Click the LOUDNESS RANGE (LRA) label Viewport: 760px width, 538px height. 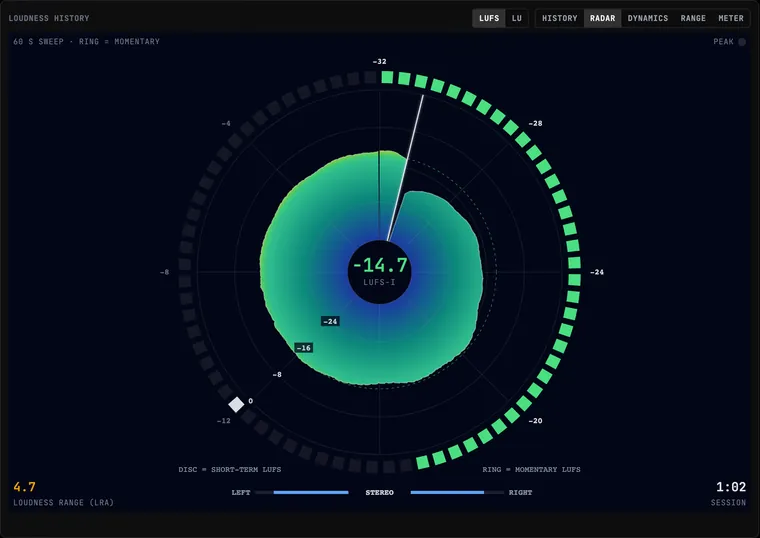pyautogui.click(x=63, y=503)
